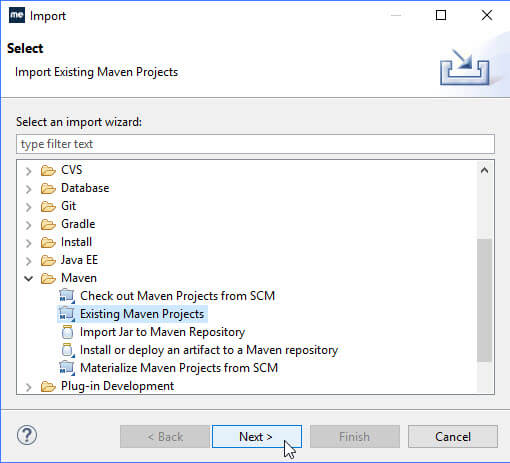The height and width of the screenshot is (463, 510).
Task: Click the Check out Maven Projects wizard icon
Action: 67,296
